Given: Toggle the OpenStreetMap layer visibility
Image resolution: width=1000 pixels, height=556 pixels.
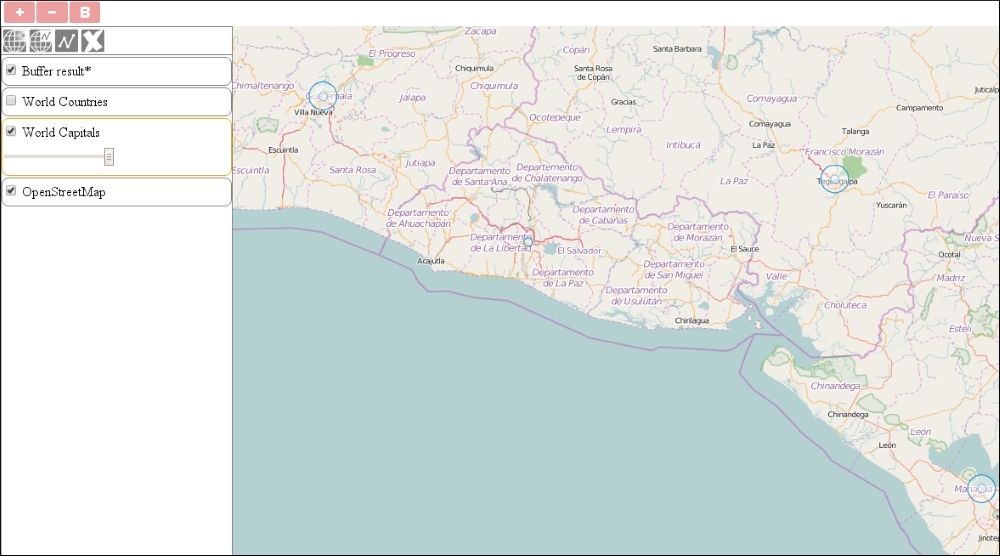Looking at the screenshot, I should 11,191.
